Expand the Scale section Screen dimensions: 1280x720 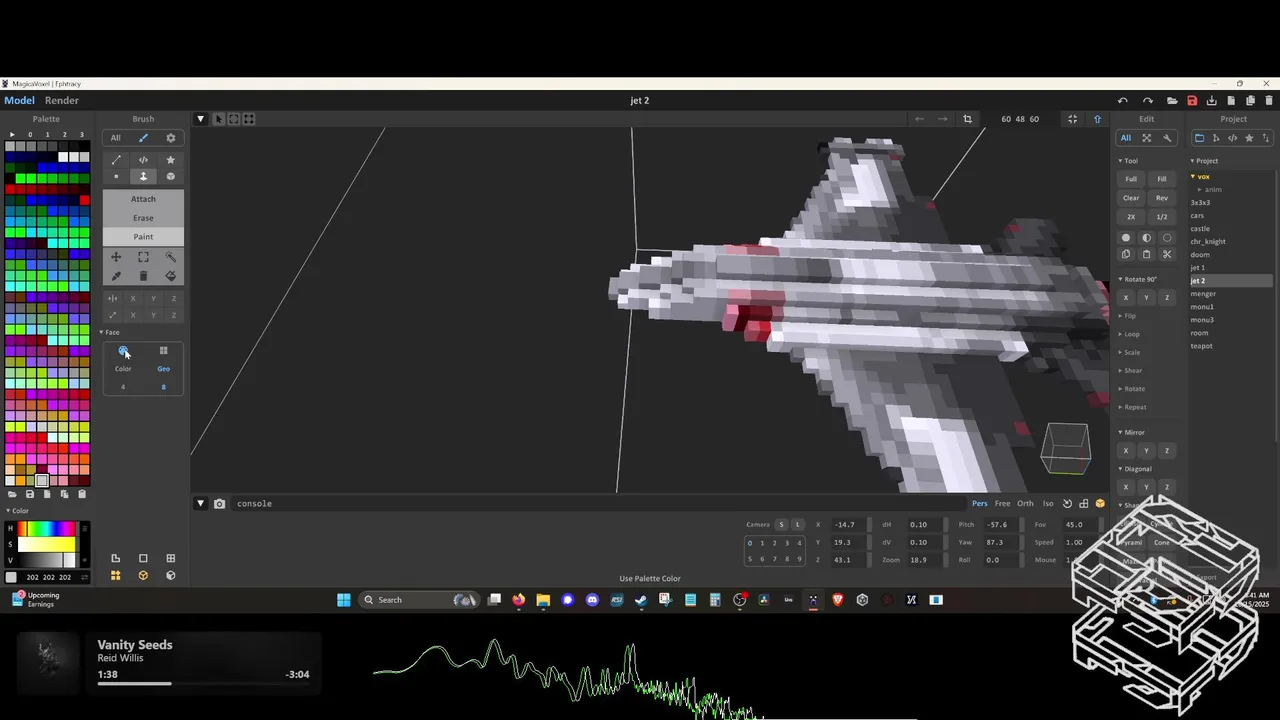1129,352
